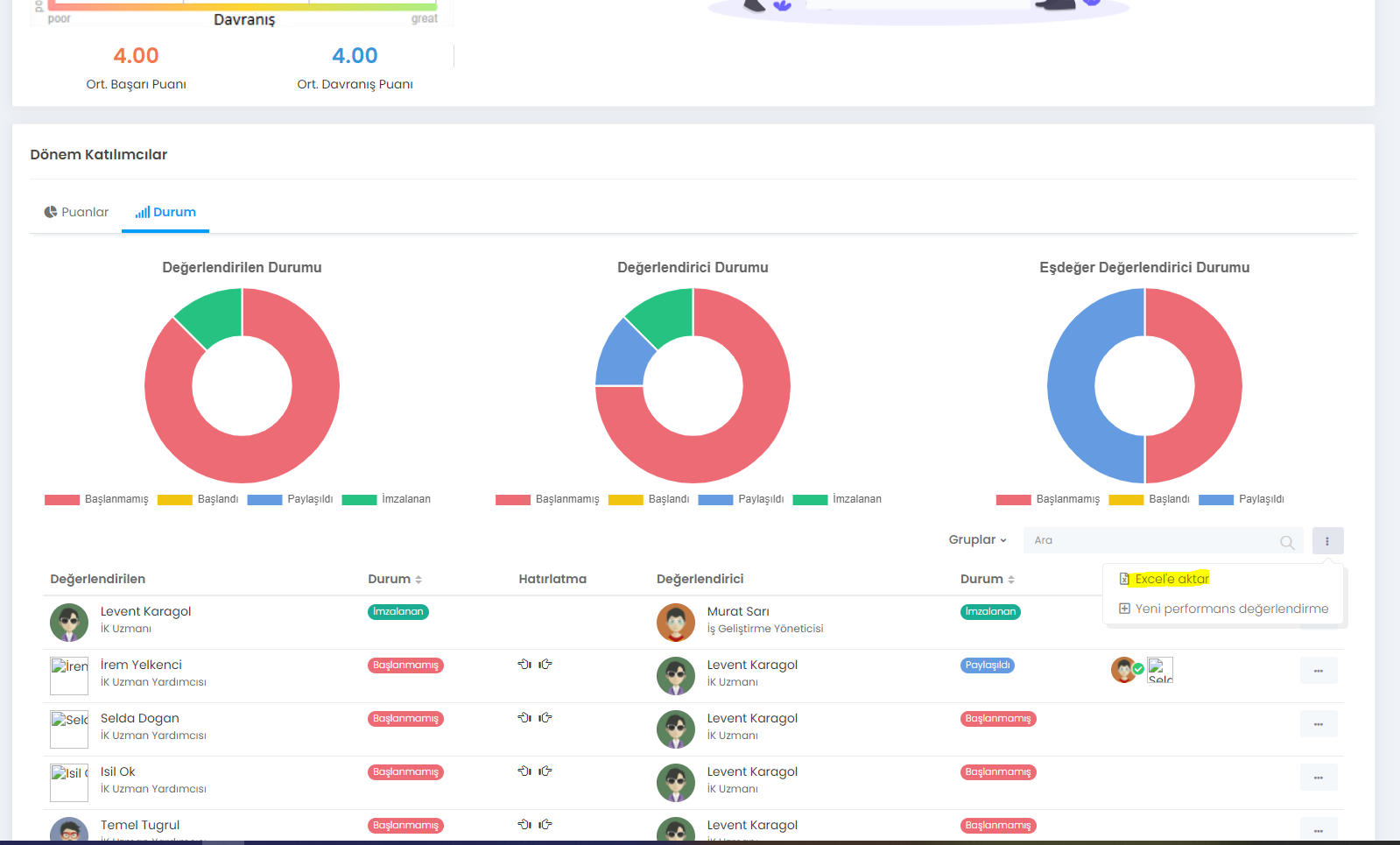The height and width of the screenshot is (845, 1400).
Task: Select Excel'e aktar menu entry
Action: [x=1171, y=579]
